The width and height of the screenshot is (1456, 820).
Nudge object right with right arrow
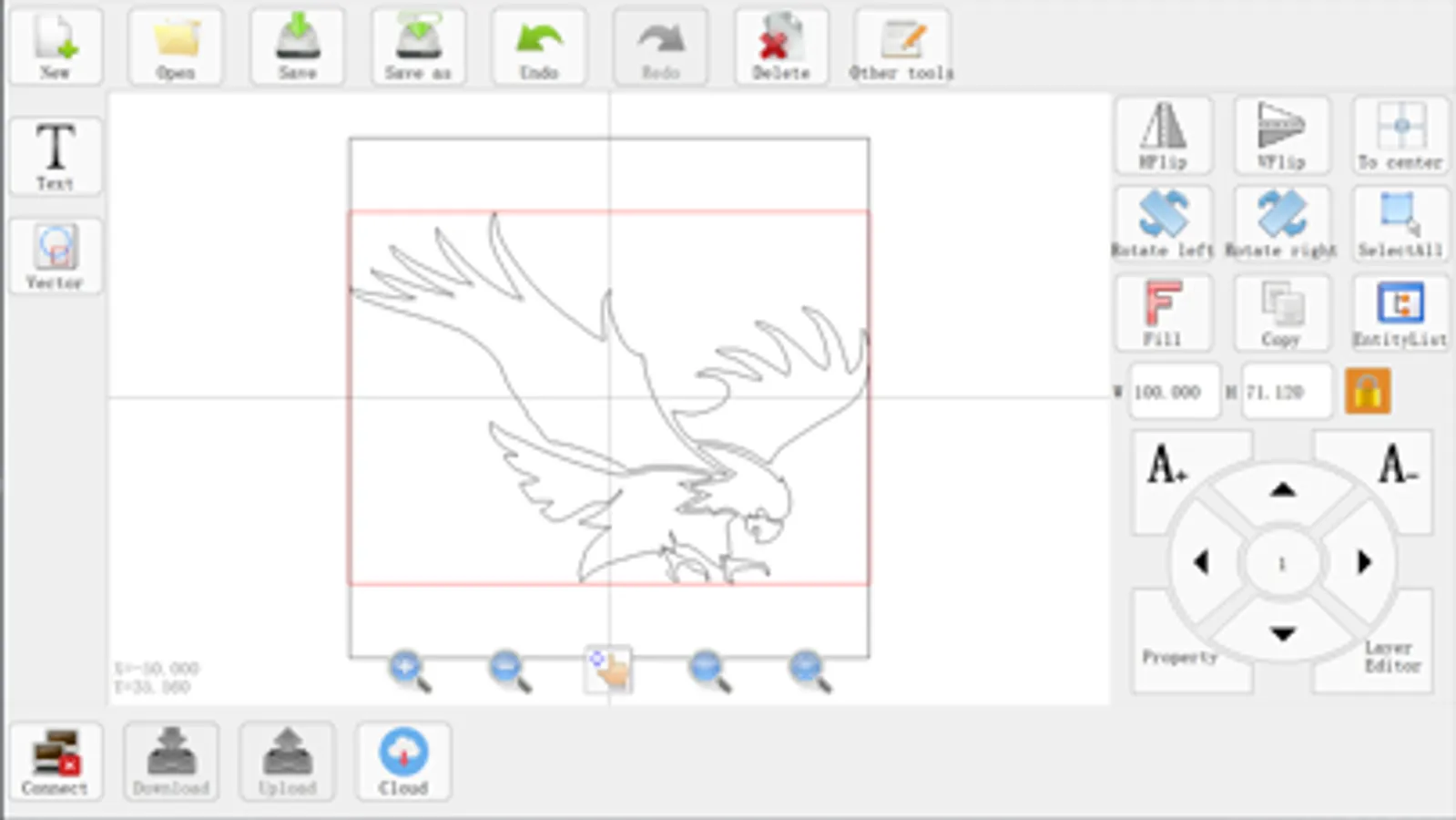tap(1363, 562)
